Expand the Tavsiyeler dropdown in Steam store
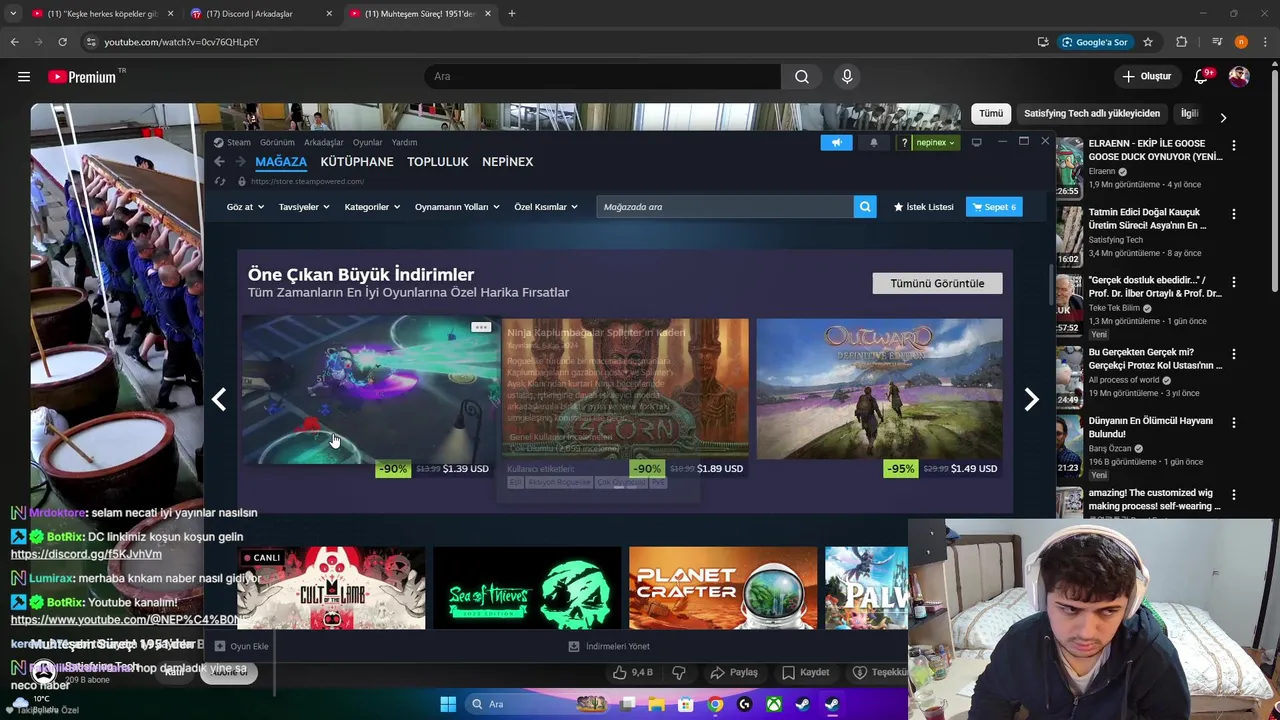1280x720 pixels. click(x=304, y=207)
